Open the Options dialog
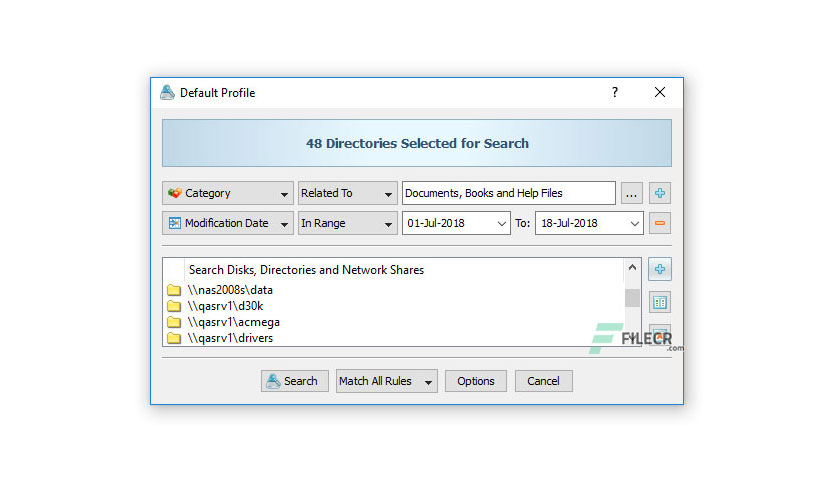Image resolution: width=836 pixels, height=484 pixels. [476, 381]
